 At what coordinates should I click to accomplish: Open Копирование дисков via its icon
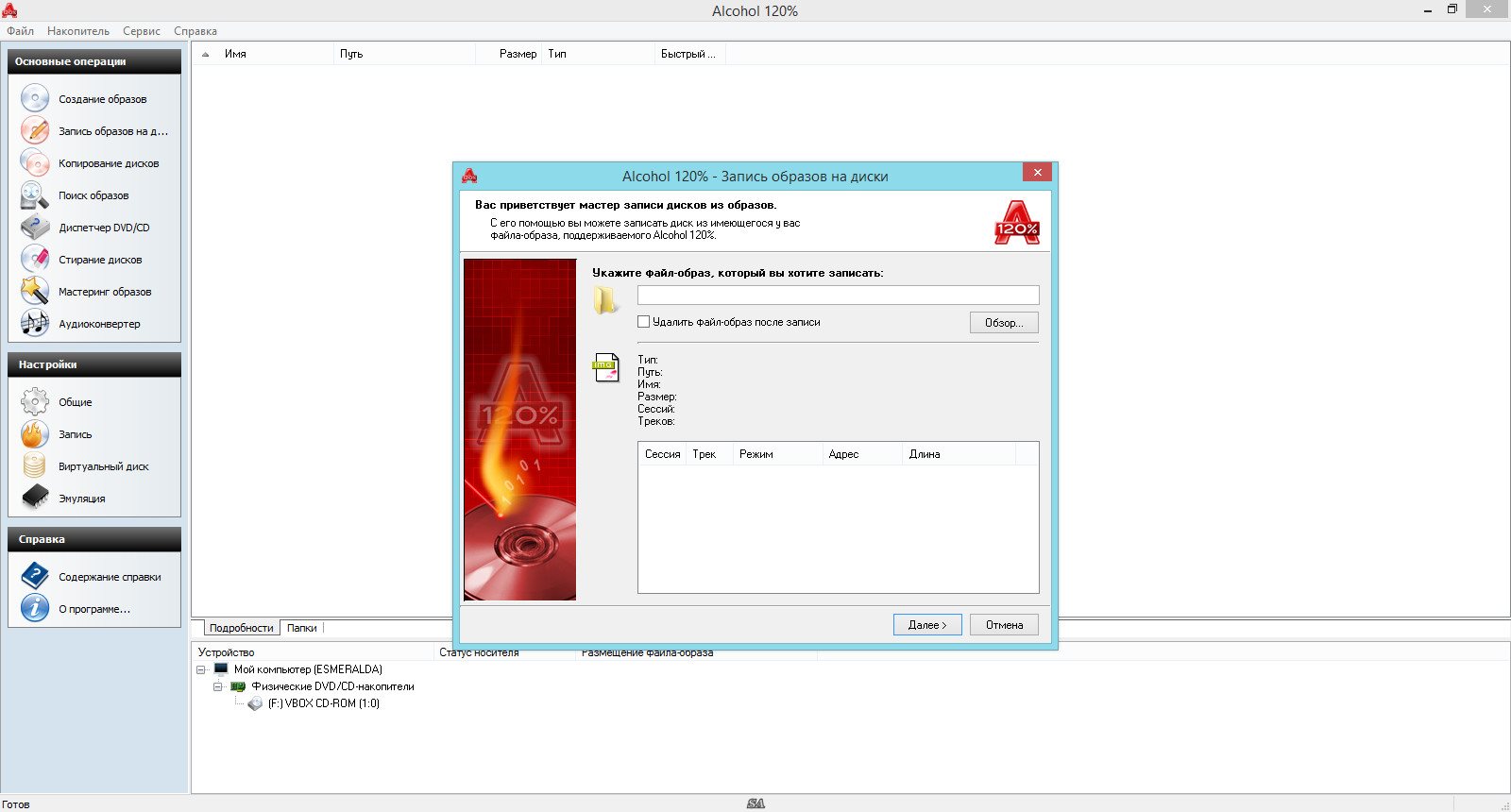(35, 163)
